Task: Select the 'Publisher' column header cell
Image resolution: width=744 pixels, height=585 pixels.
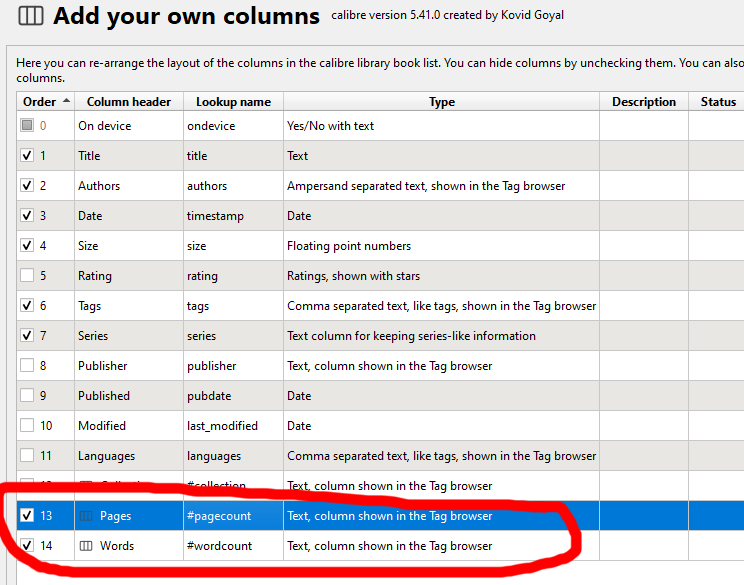Action: (129, 366)
